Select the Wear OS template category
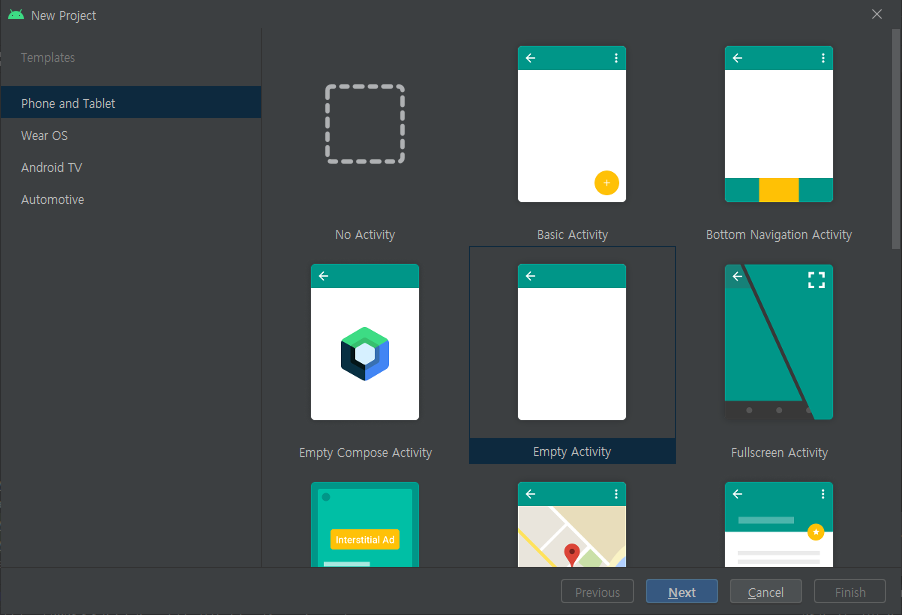This screenshot has width=902, height=615. [x=131, y=135]
